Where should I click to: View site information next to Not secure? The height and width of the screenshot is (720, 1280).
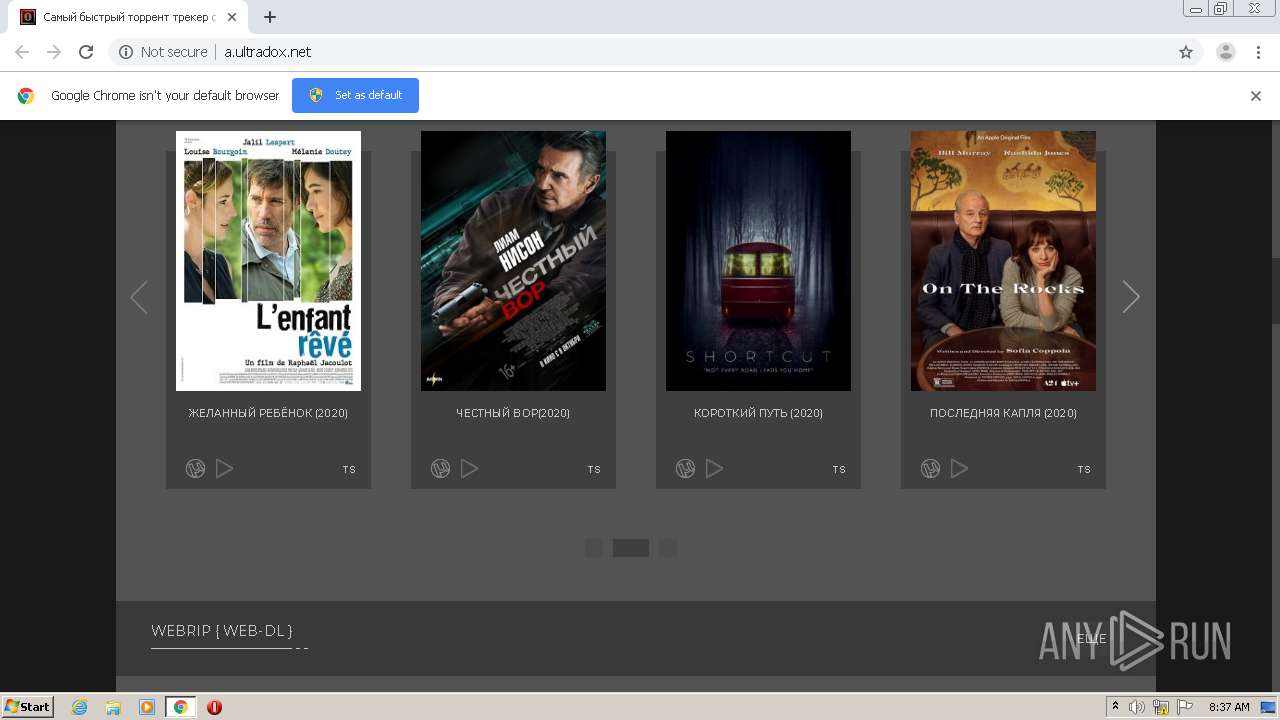[x=126, y=52]
